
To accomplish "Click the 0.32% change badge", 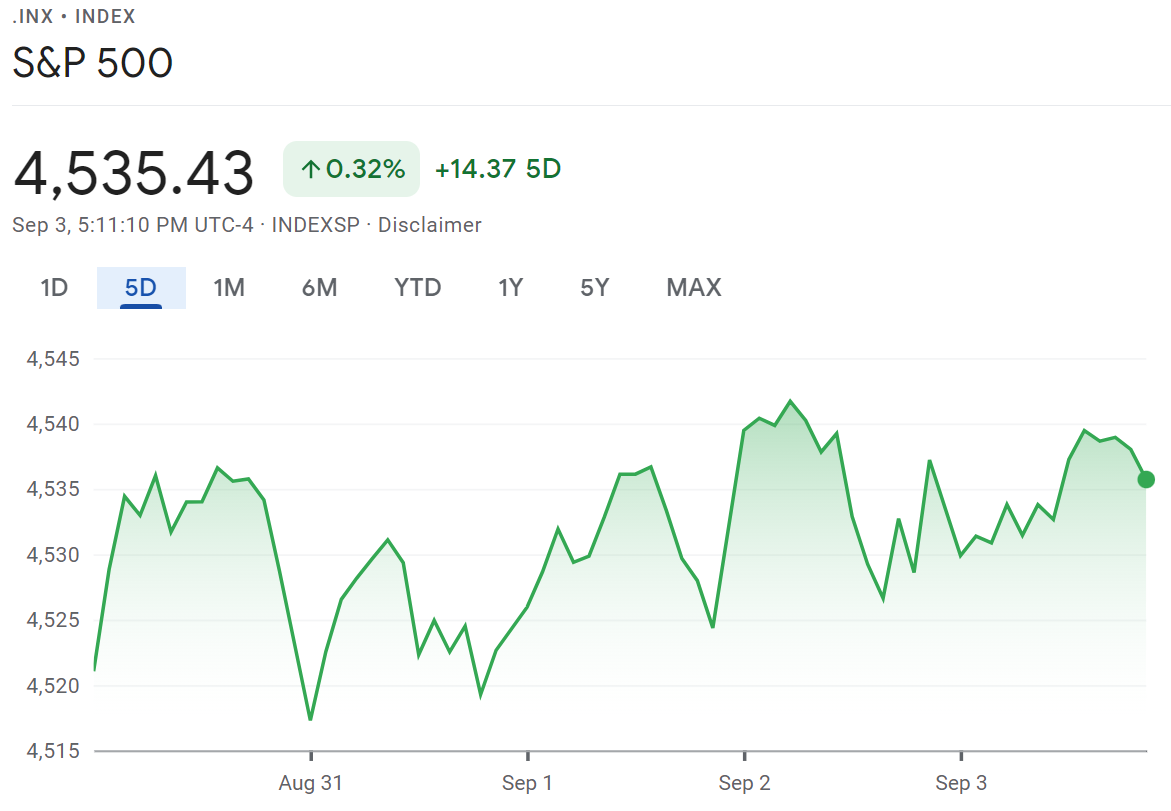I will [351, 169].
